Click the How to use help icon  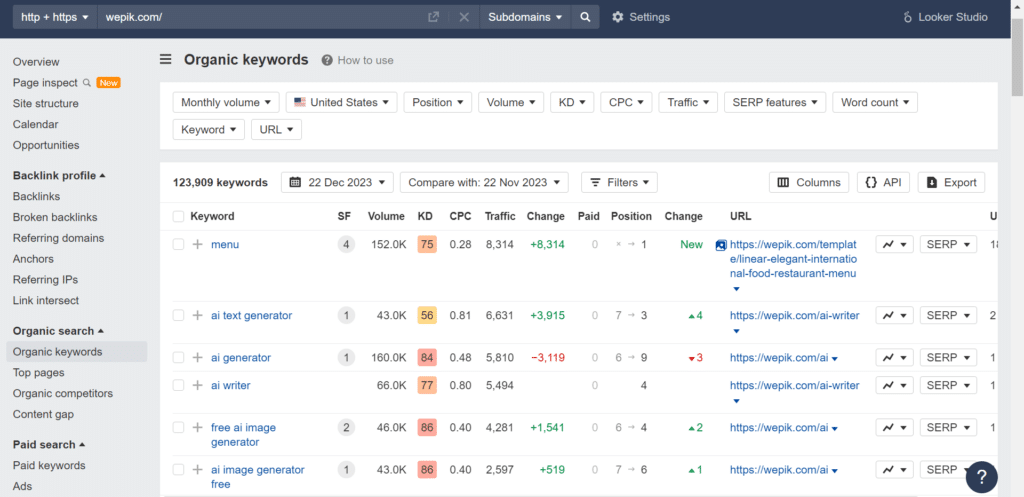tap(327, 60)
